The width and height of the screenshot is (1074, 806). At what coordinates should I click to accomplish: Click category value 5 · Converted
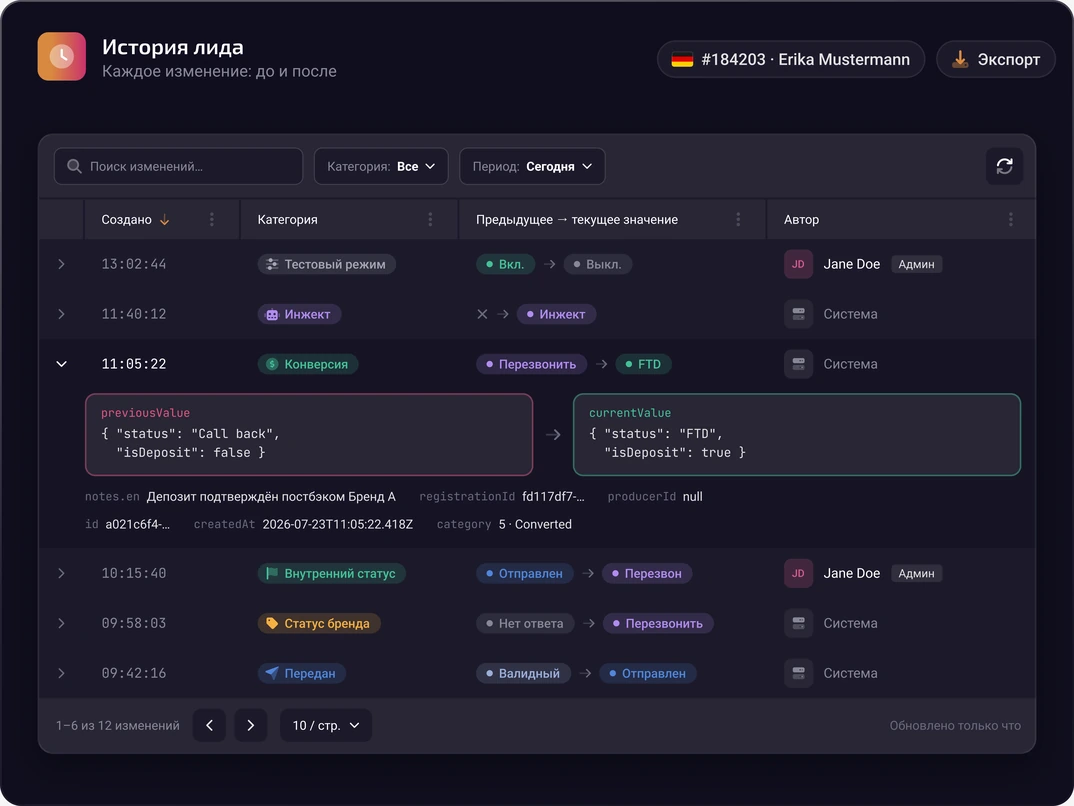point(535,525)
